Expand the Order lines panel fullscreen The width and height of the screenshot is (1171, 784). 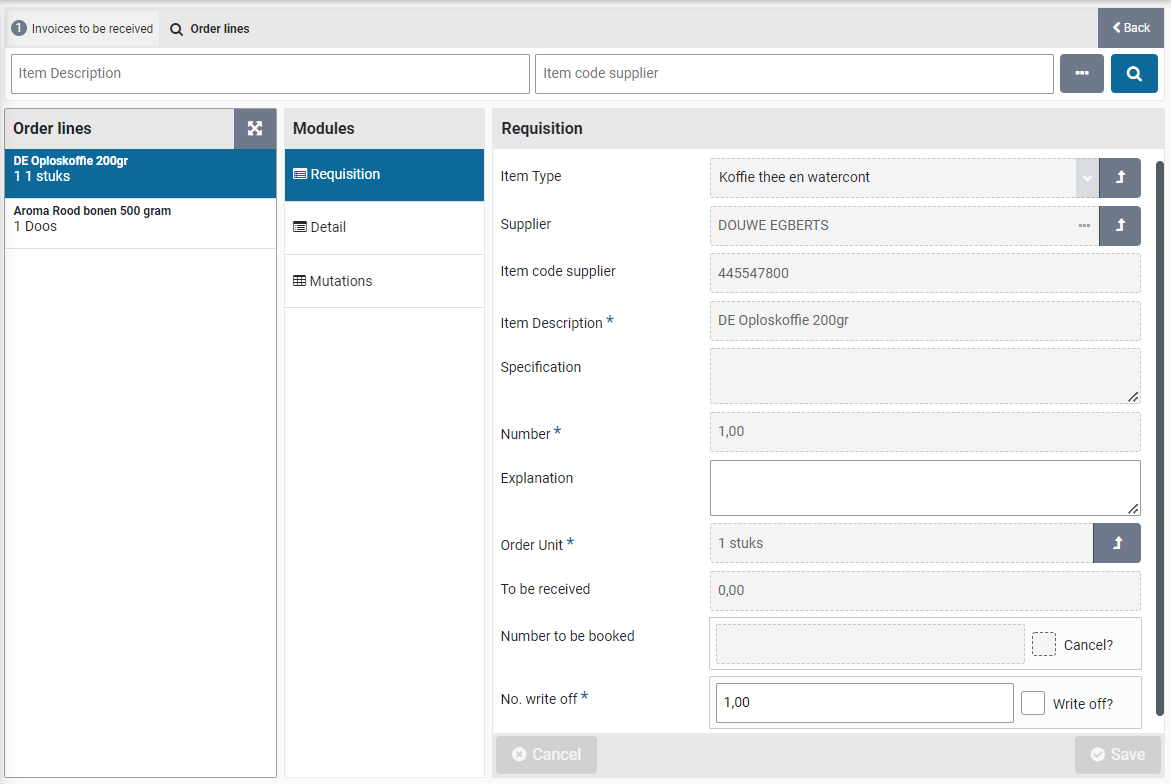255,128
